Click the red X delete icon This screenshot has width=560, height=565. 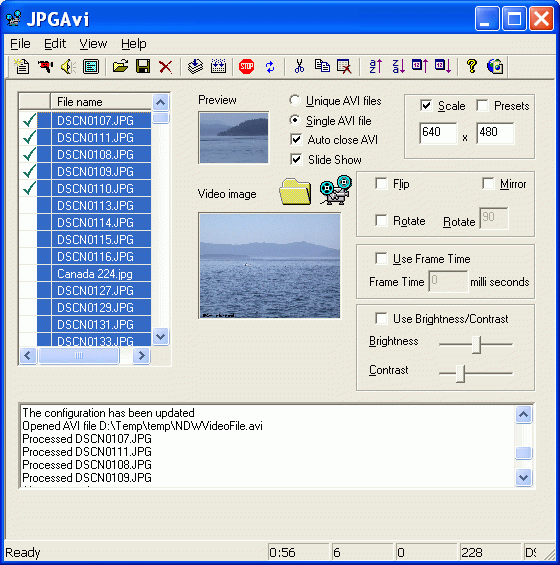click(165, 67)
